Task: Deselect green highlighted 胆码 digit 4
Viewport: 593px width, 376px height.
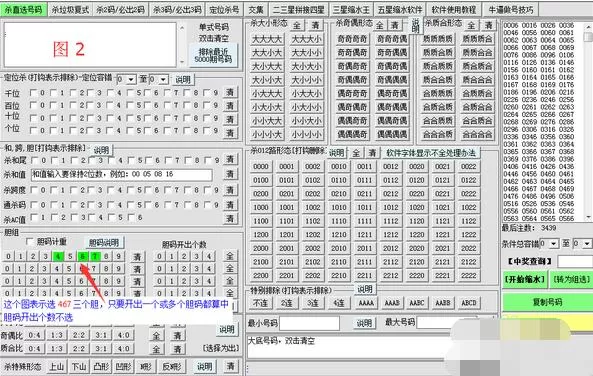Action: (x=58, y=256)
